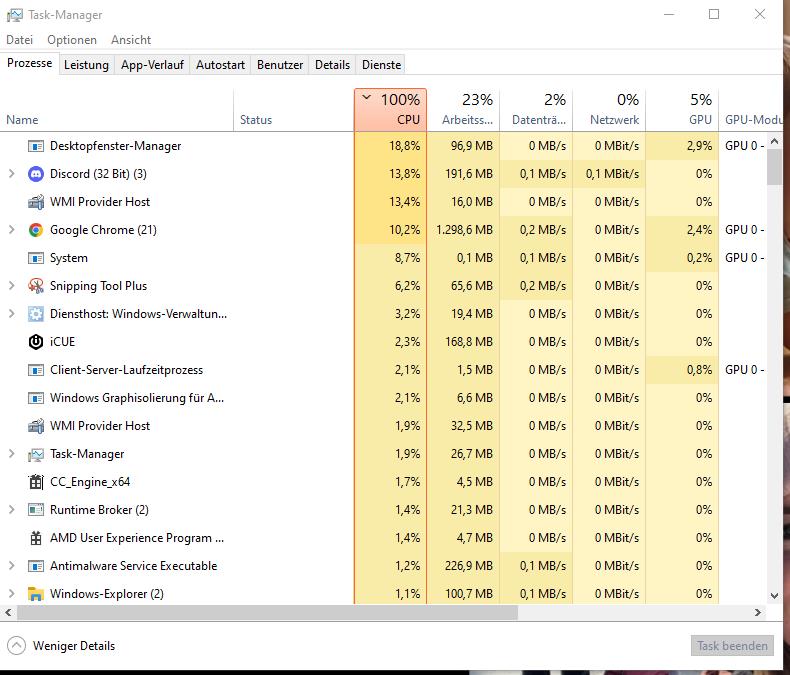The width and height of the screenshot is (790, 675).
Task: Click the Windows-Explorer folder icon
Action: click(36, 594)
